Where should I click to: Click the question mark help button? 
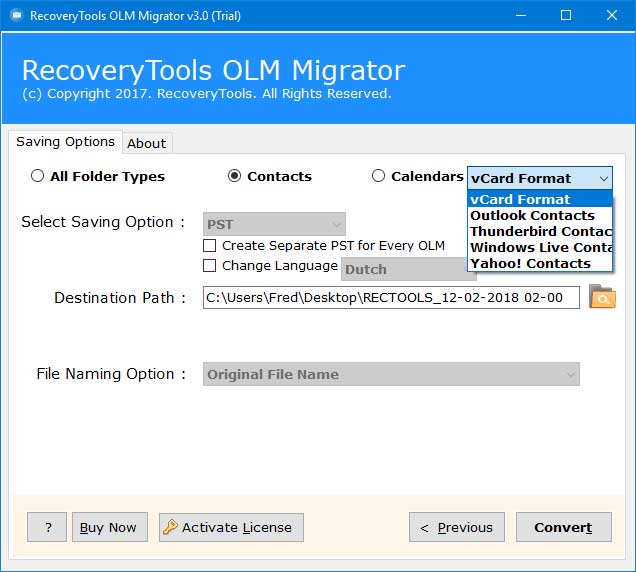[x=47, y=527]
